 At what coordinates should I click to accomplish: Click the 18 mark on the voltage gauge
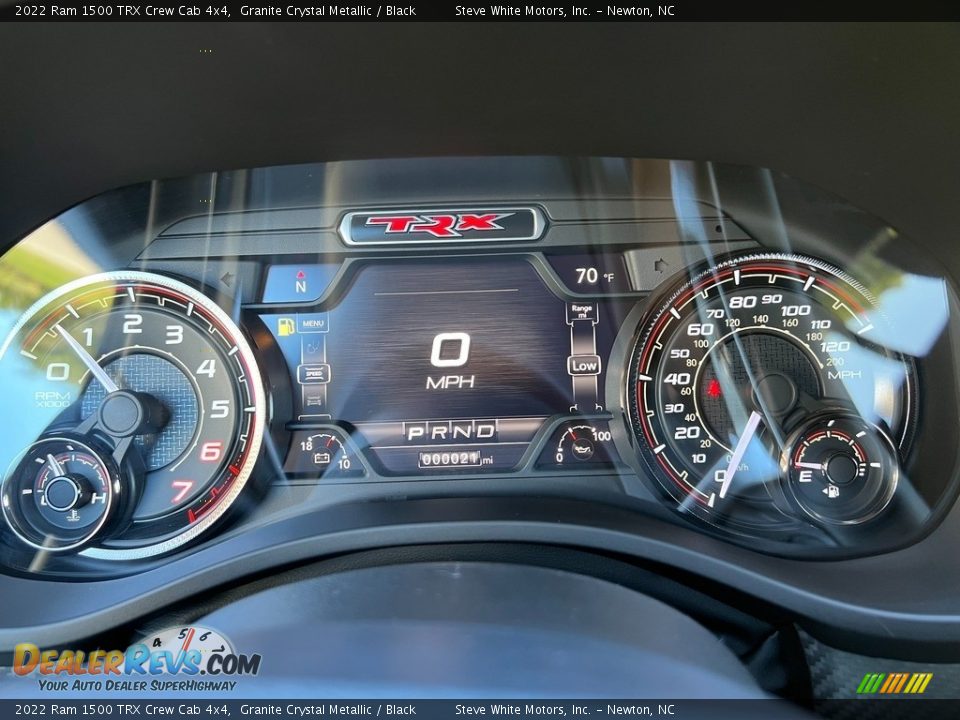(306, 446)
